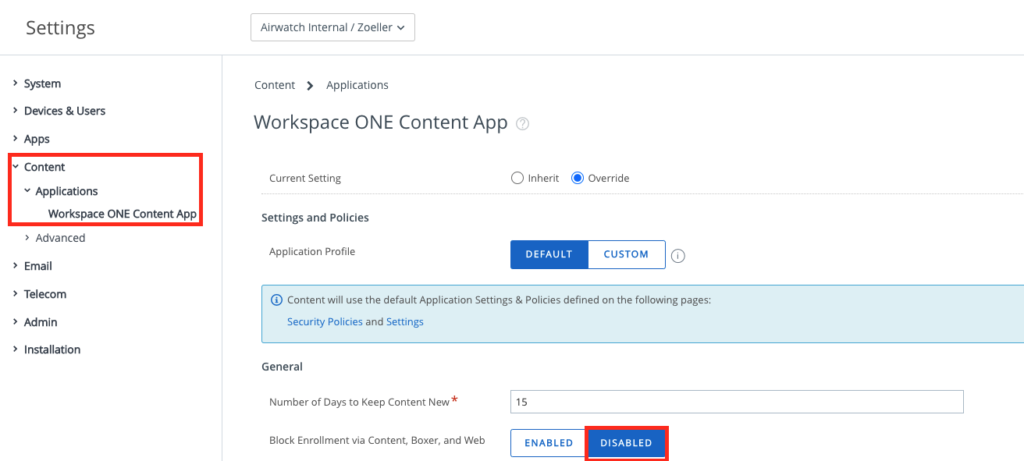Click the help icon beside Workspace ONE Content App
Image resolution: width=1024 pixels, height=461 pixels.
click(522, 124)
